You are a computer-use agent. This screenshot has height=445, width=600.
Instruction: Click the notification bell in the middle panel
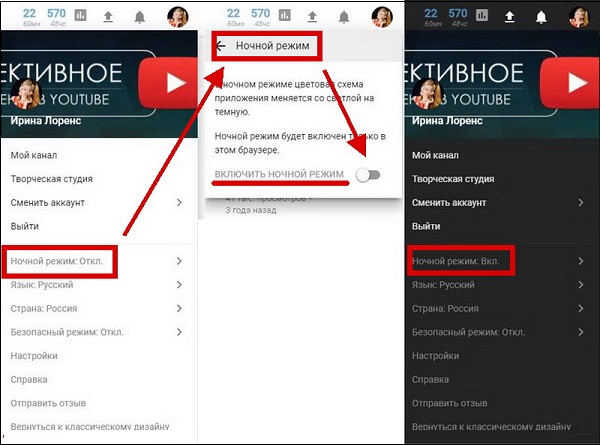click(344, 17)
